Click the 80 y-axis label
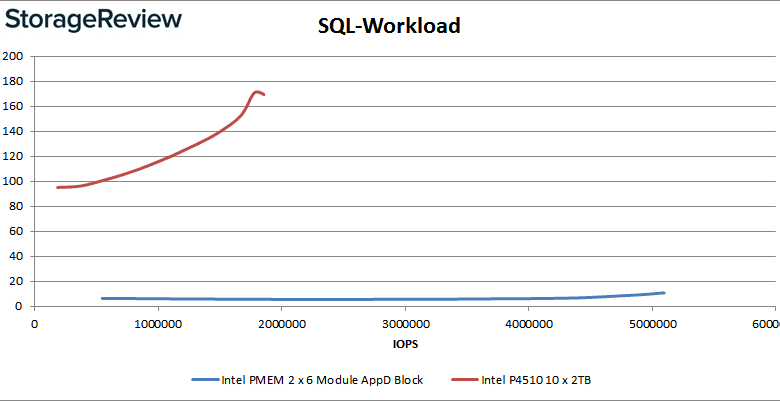The height and width of the screenshot is (401, 780). point(14,206)
